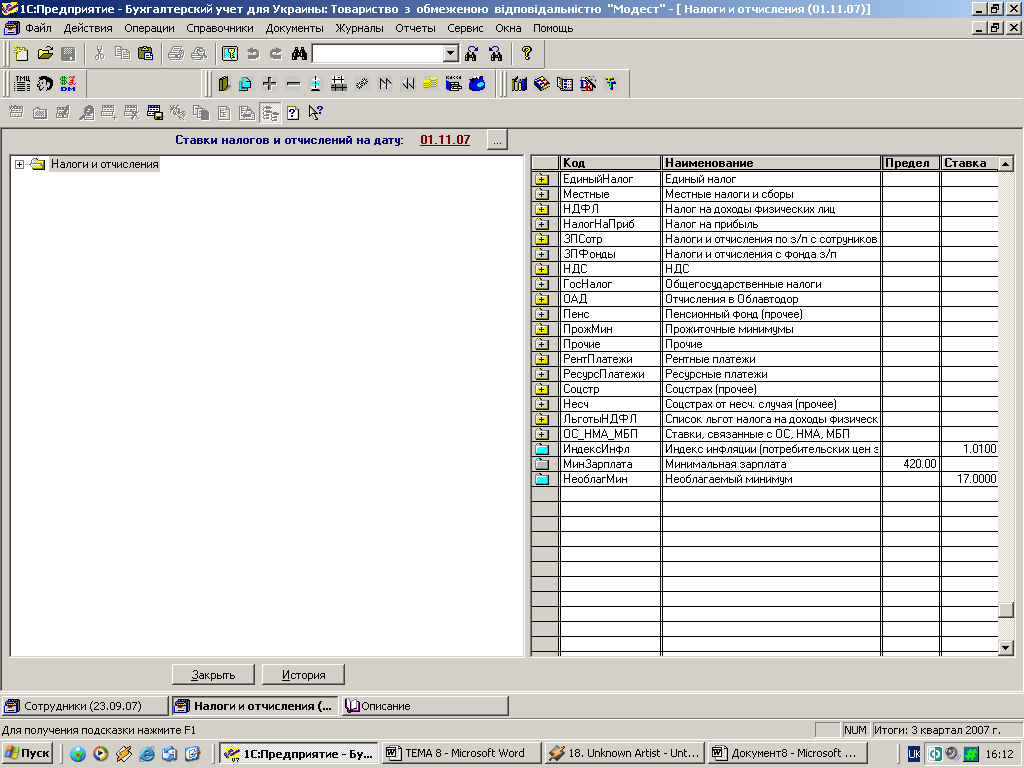Switch to the Сотрудники (23.09.07) window tab
Screen dimensions: 1024x768
[x=85, y=706]
